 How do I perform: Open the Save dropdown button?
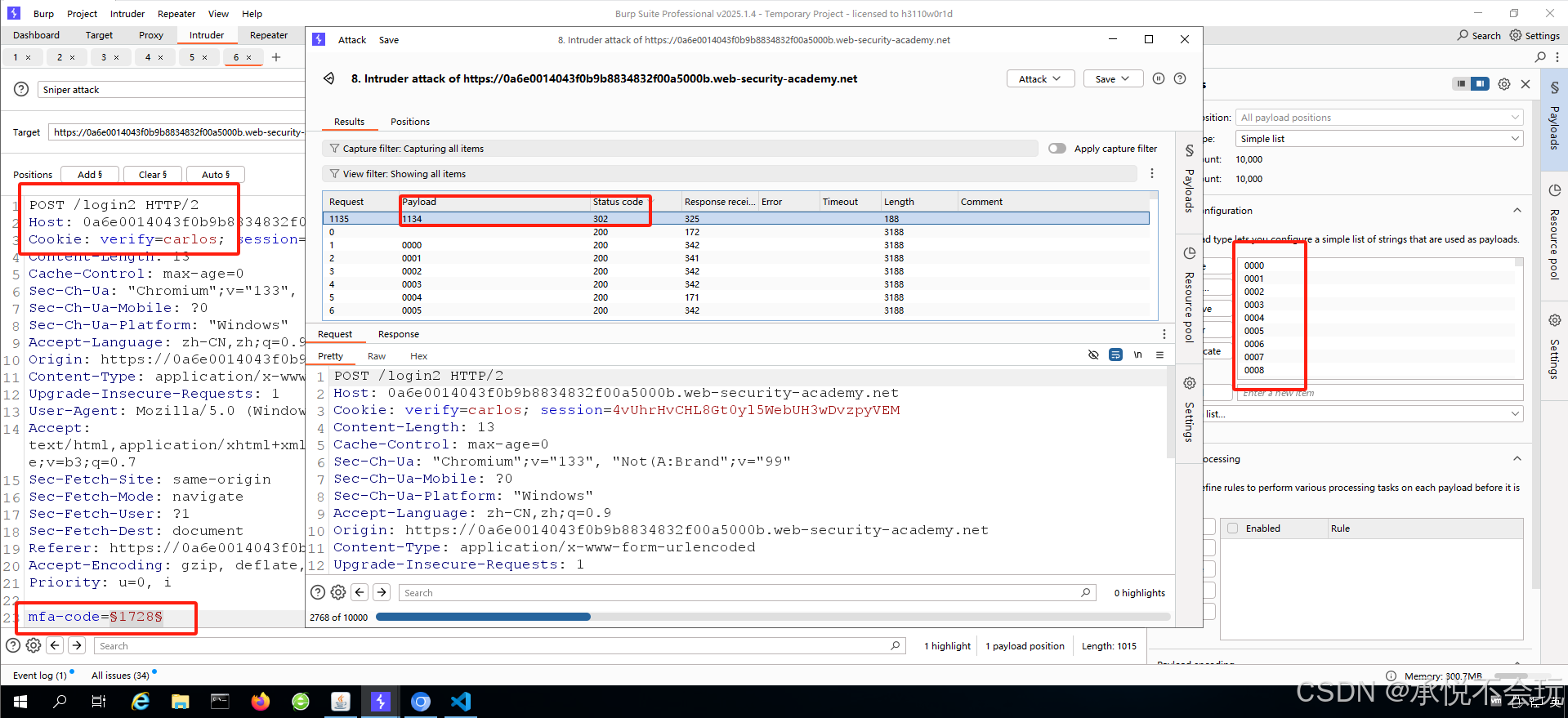[1113, 78]
